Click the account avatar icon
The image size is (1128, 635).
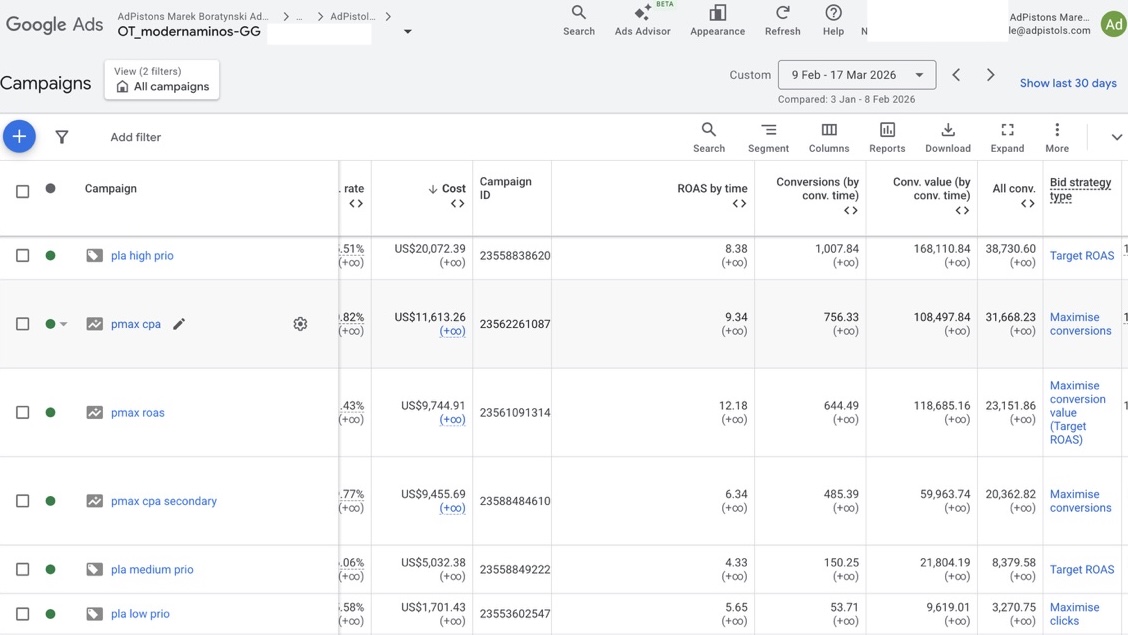(x=1114, y=24)
